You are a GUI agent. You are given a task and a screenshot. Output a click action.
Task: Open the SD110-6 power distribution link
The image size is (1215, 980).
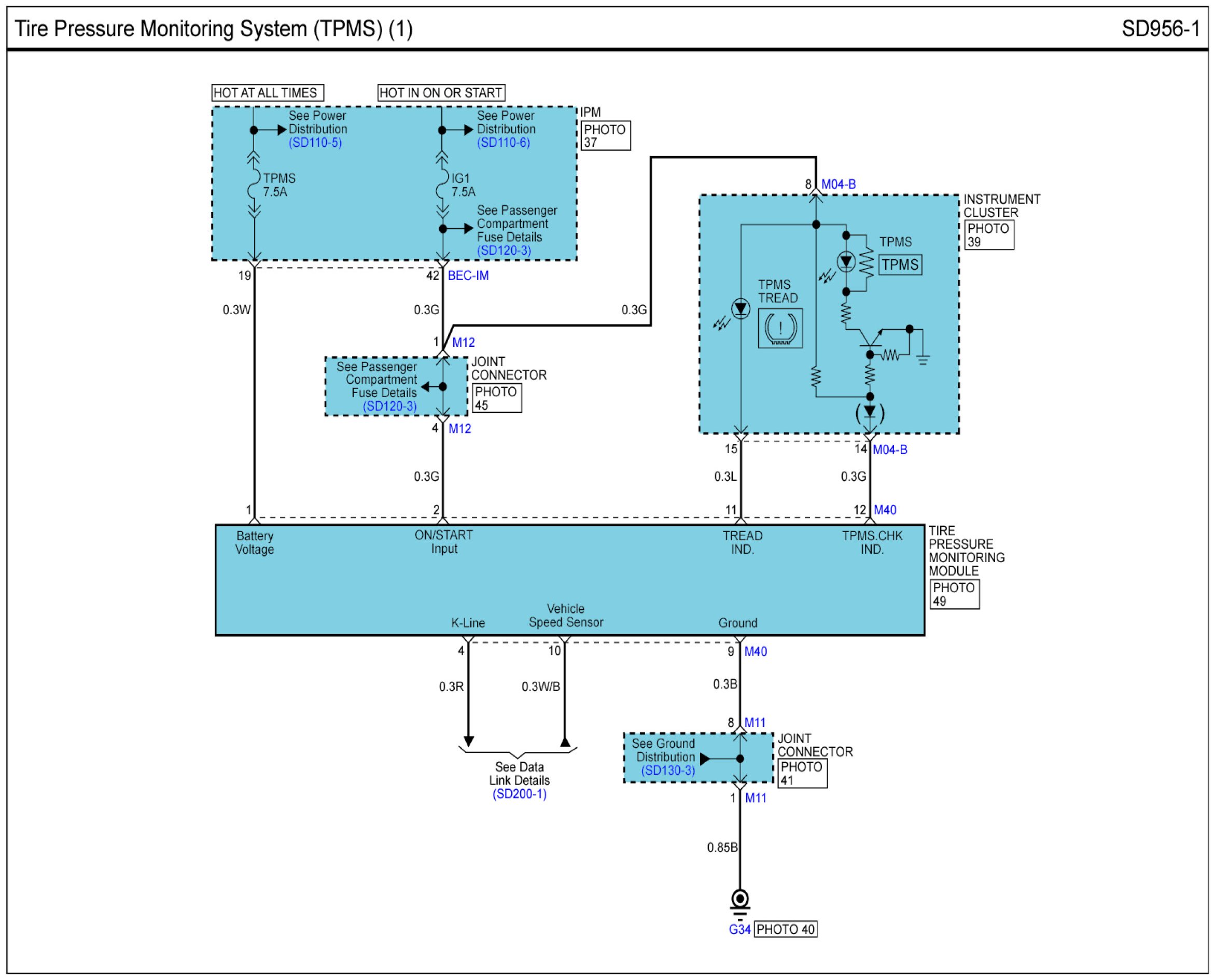[503, 143]
